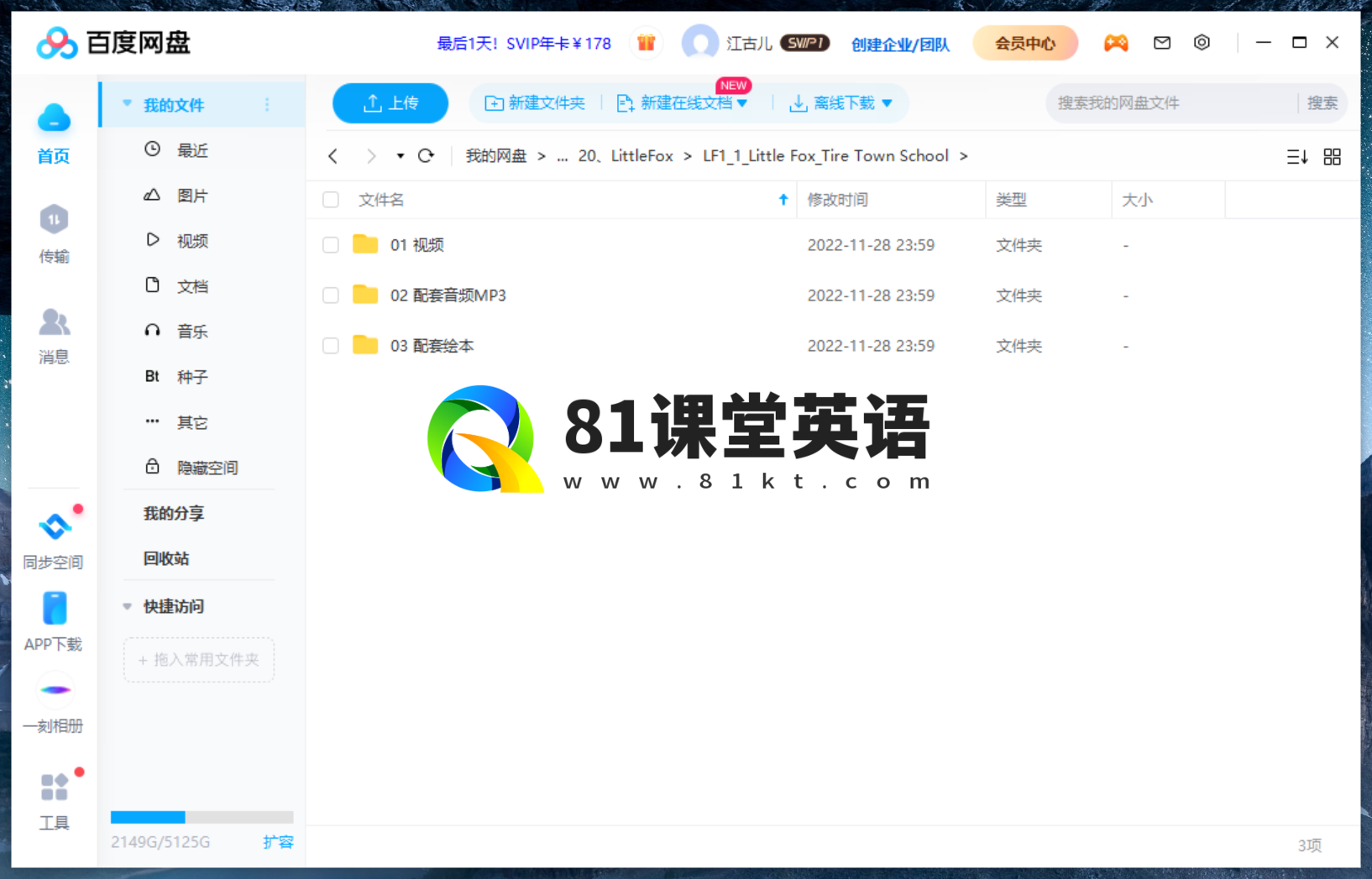Click the 创建企业/团队 link
Viewport: 1372px width, 879px height.
tap(900, 44)
